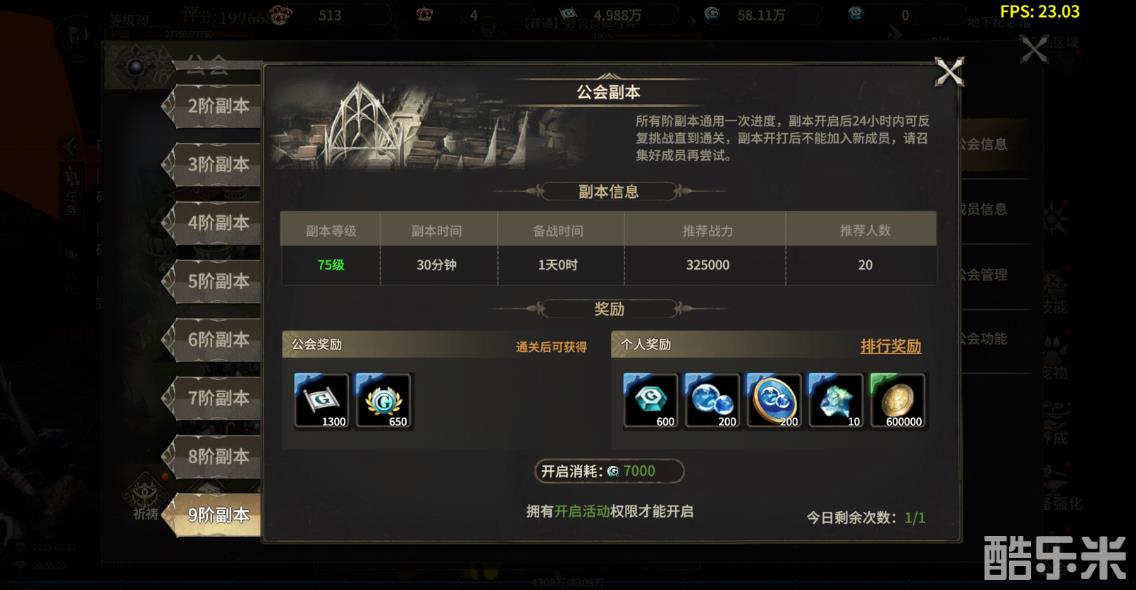Click the G currency icon in open cost
The height and width of the screenshot is (590, 1136).
(x=613, y=471)
